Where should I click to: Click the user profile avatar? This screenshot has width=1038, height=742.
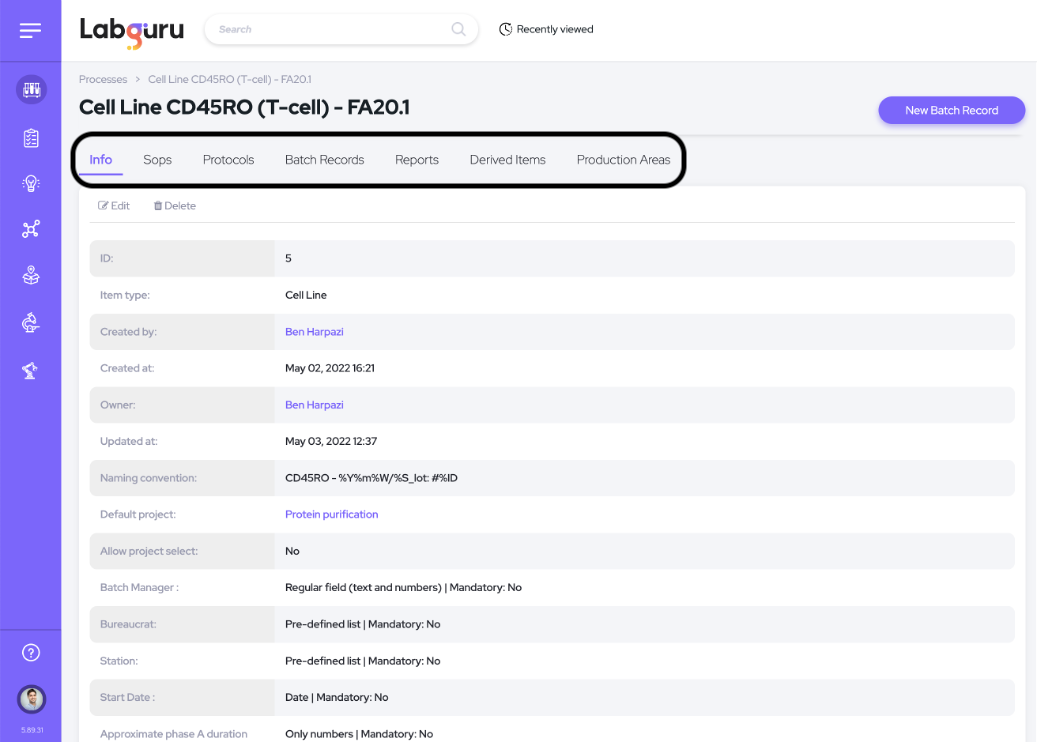(x=31, y=699)
